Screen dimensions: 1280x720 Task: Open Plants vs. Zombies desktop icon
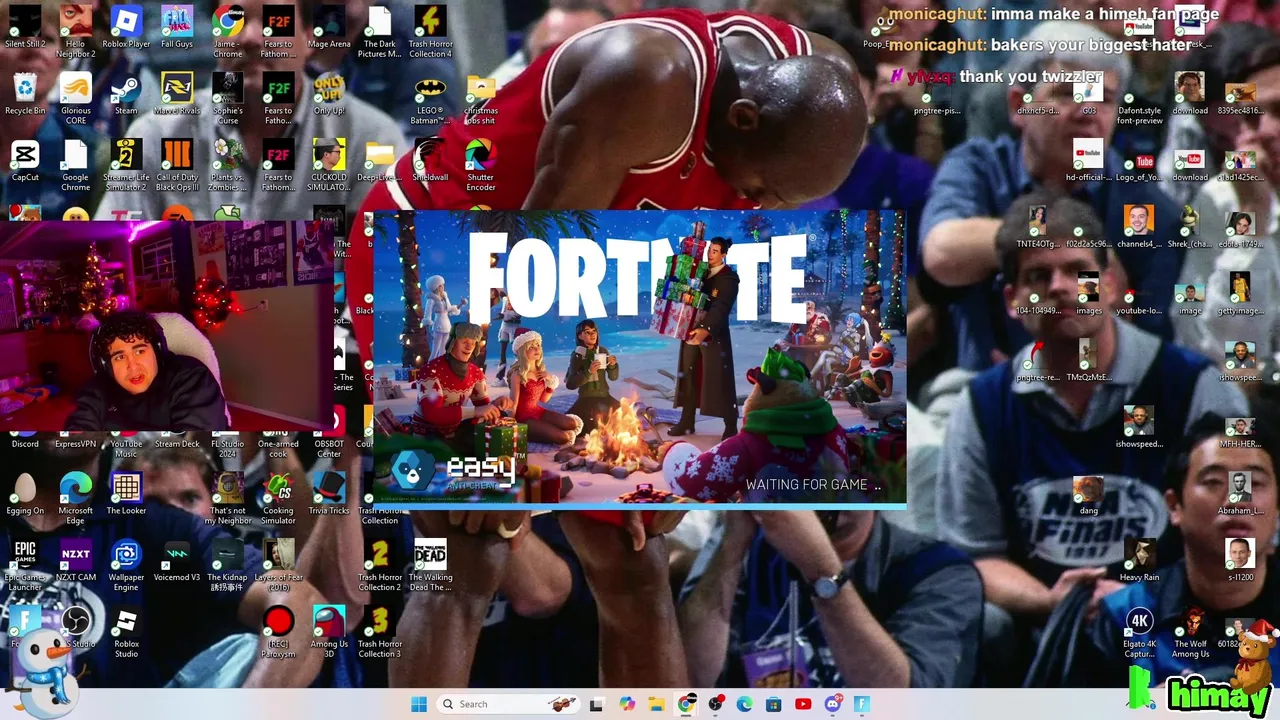click(x=228, y=165)
